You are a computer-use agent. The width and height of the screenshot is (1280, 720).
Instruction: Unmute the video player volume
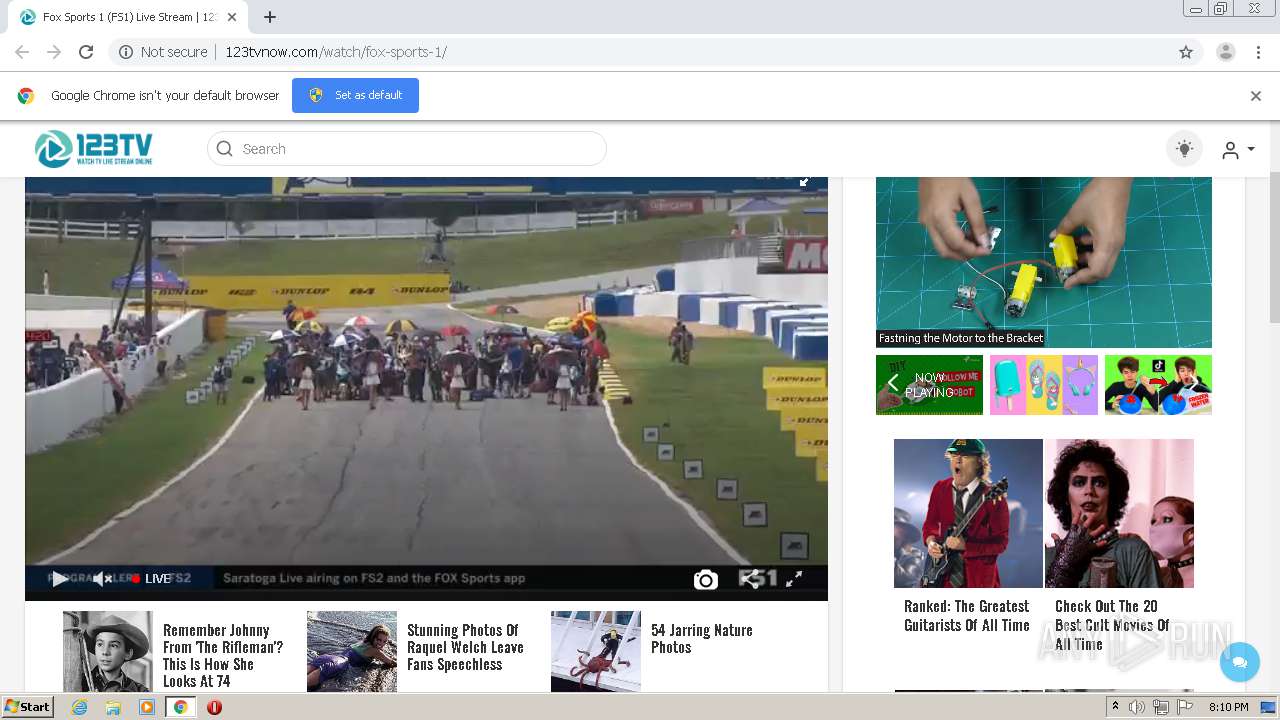click(102, 578)
